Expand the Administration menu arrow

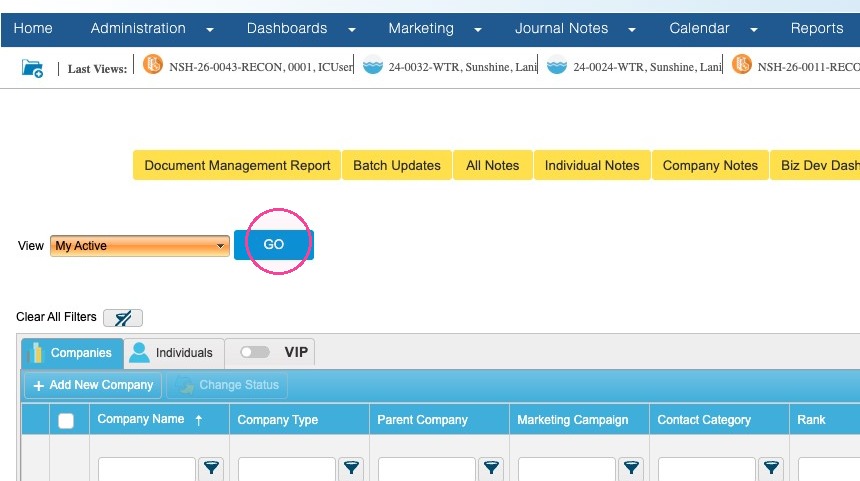point(210,30)
